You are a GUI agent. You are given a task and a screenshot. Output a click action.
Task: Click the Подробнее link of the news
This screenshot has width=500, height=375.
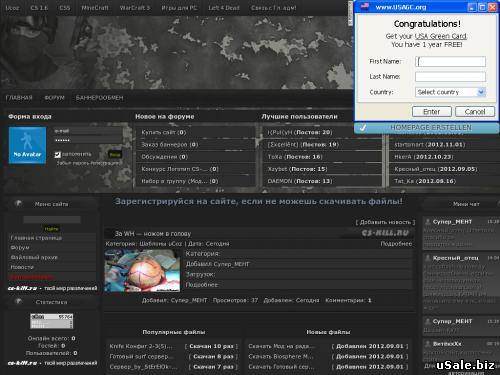tap(396, 244)
